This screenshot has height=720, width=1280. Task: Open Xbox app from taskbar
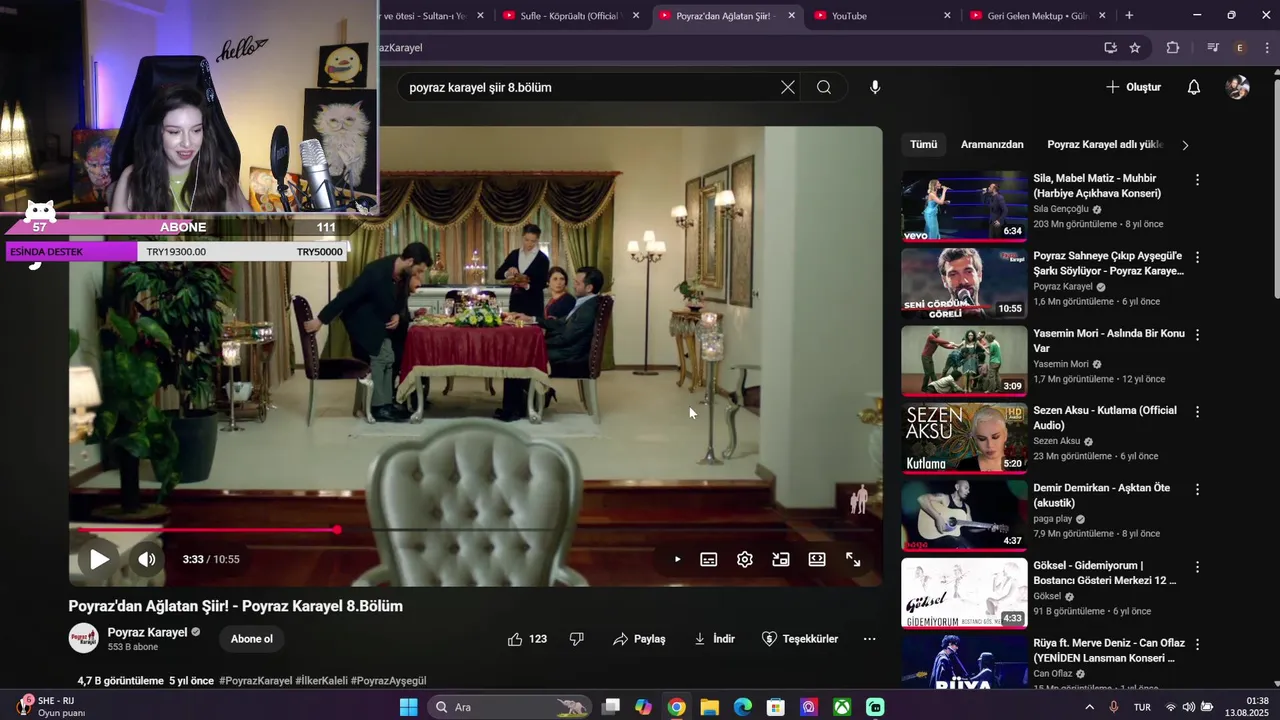(842, 707)
